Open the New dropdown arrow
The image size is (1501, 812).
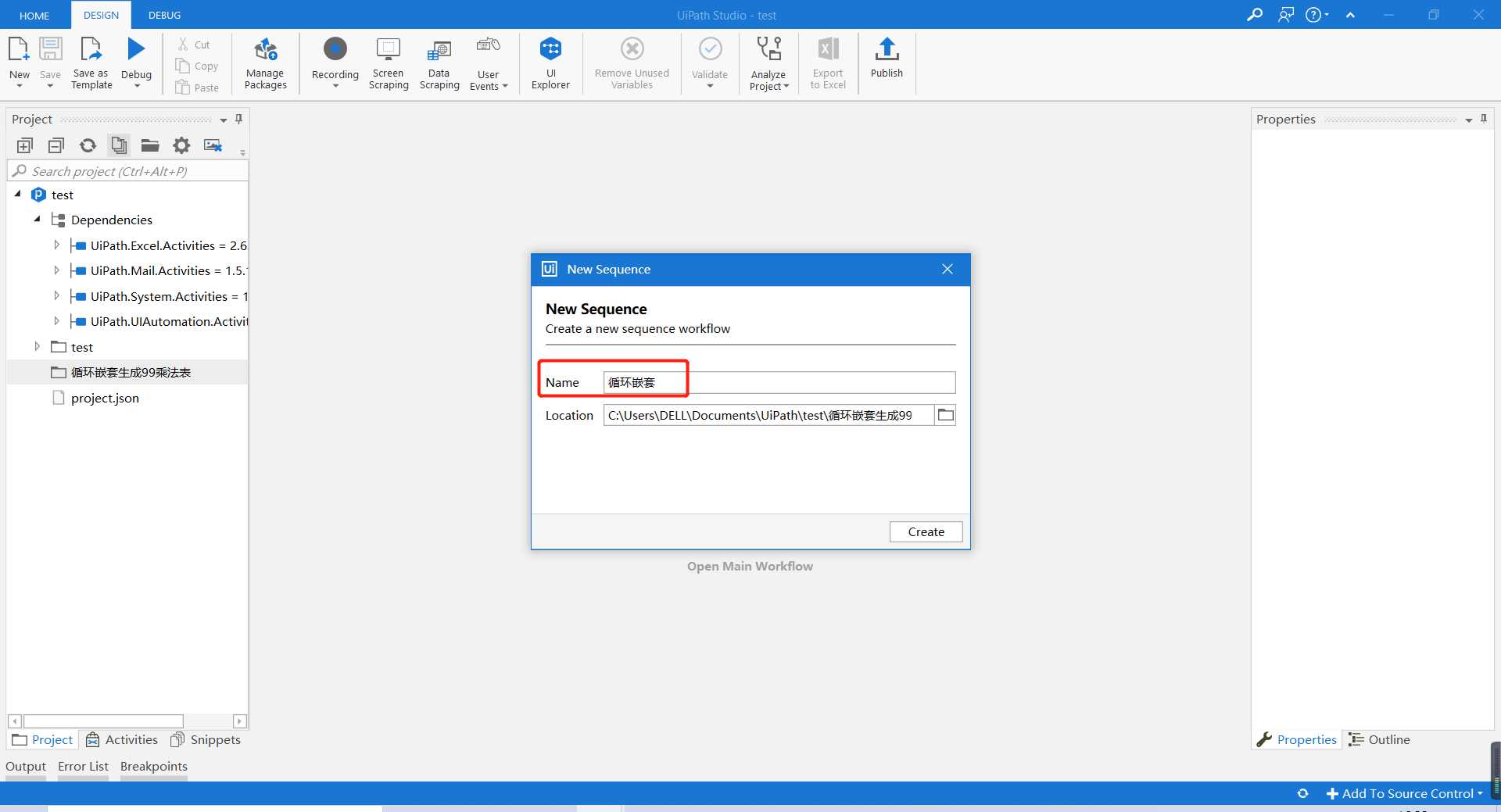[x=20, y=86]
